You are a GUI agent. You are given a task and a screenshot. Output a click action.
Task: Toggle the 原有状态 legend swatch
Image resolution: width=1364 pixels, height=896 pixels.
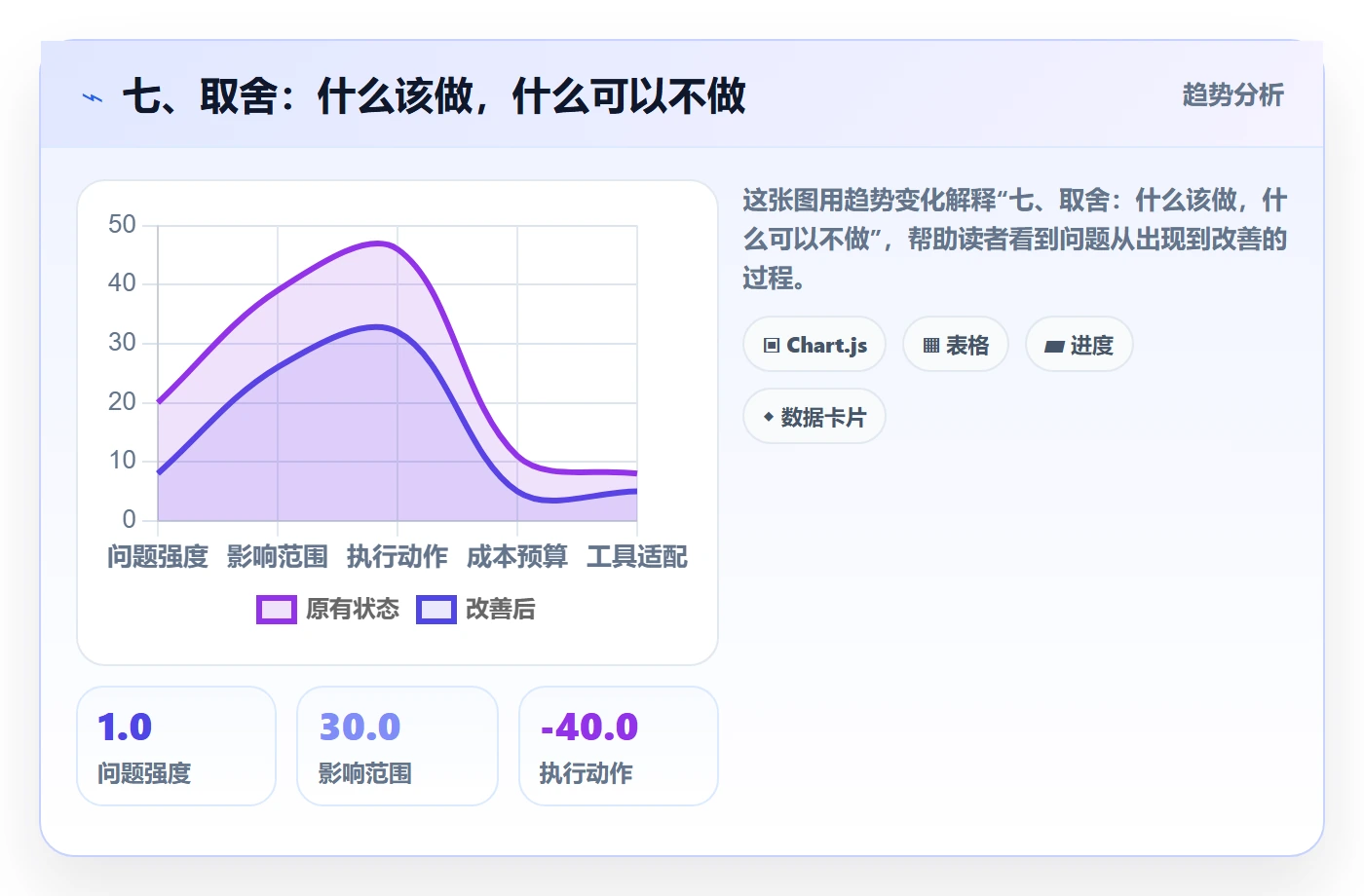point(277,610)
